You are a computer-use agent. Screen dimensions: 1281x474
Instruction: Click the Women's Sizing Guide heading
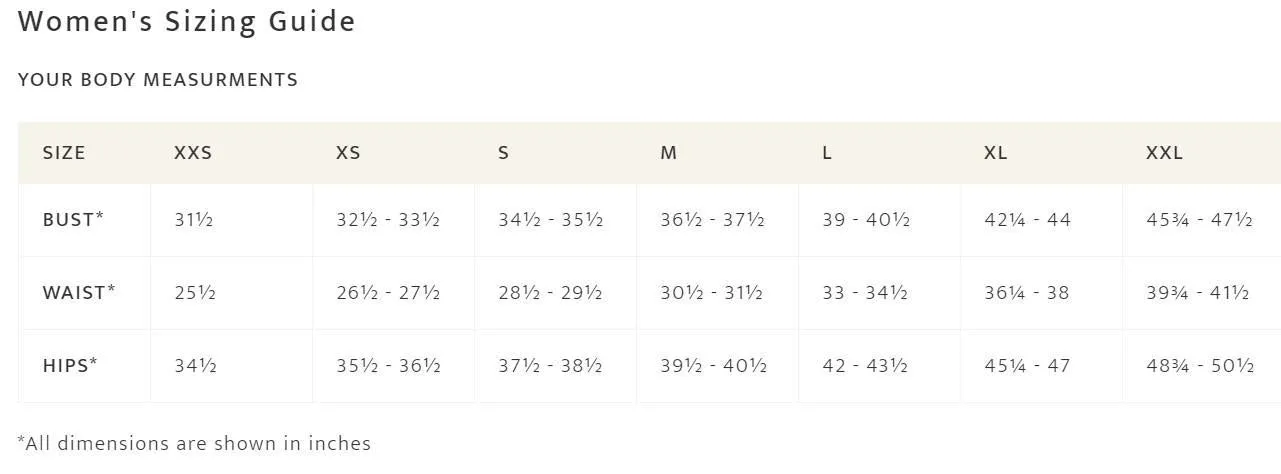187,21
